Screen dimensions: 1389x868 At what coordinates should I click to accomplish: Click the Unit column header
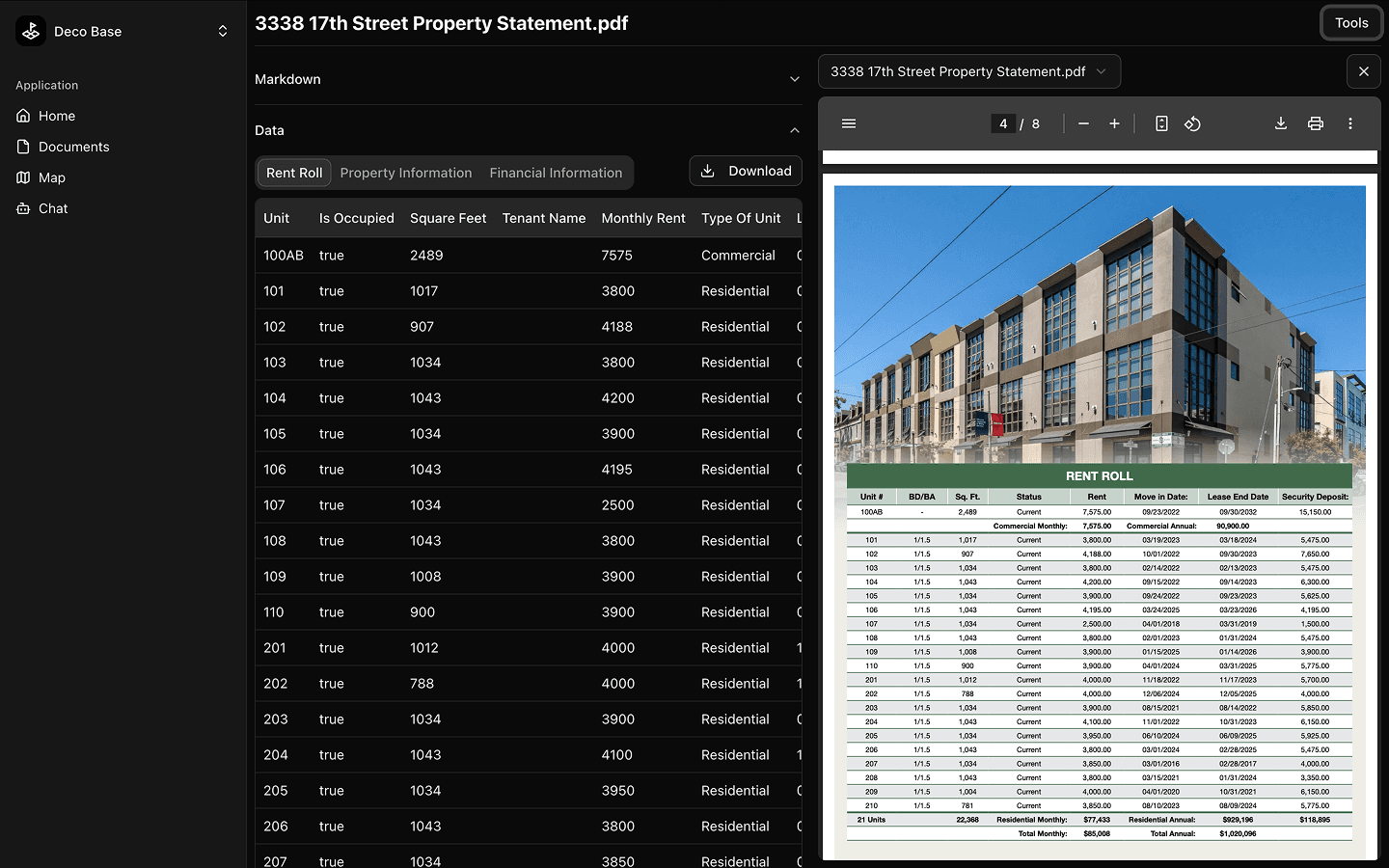tap(277, 218)
